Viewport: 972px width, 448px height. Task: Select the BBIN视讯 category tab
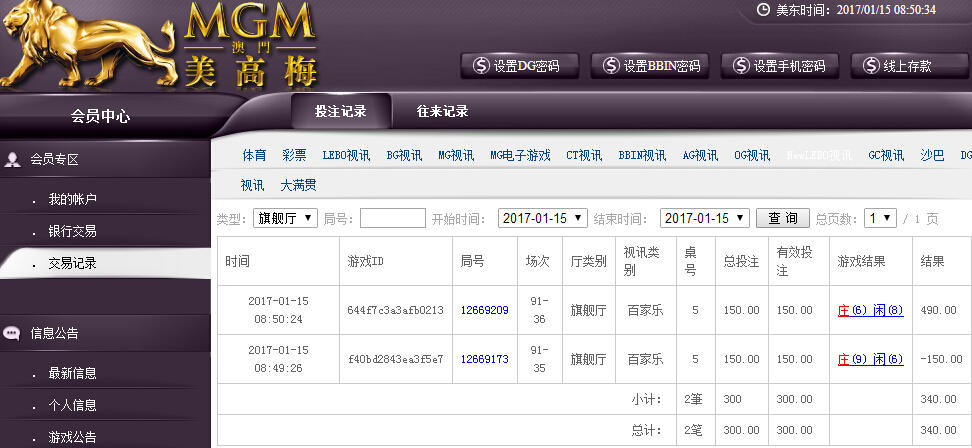642,156
